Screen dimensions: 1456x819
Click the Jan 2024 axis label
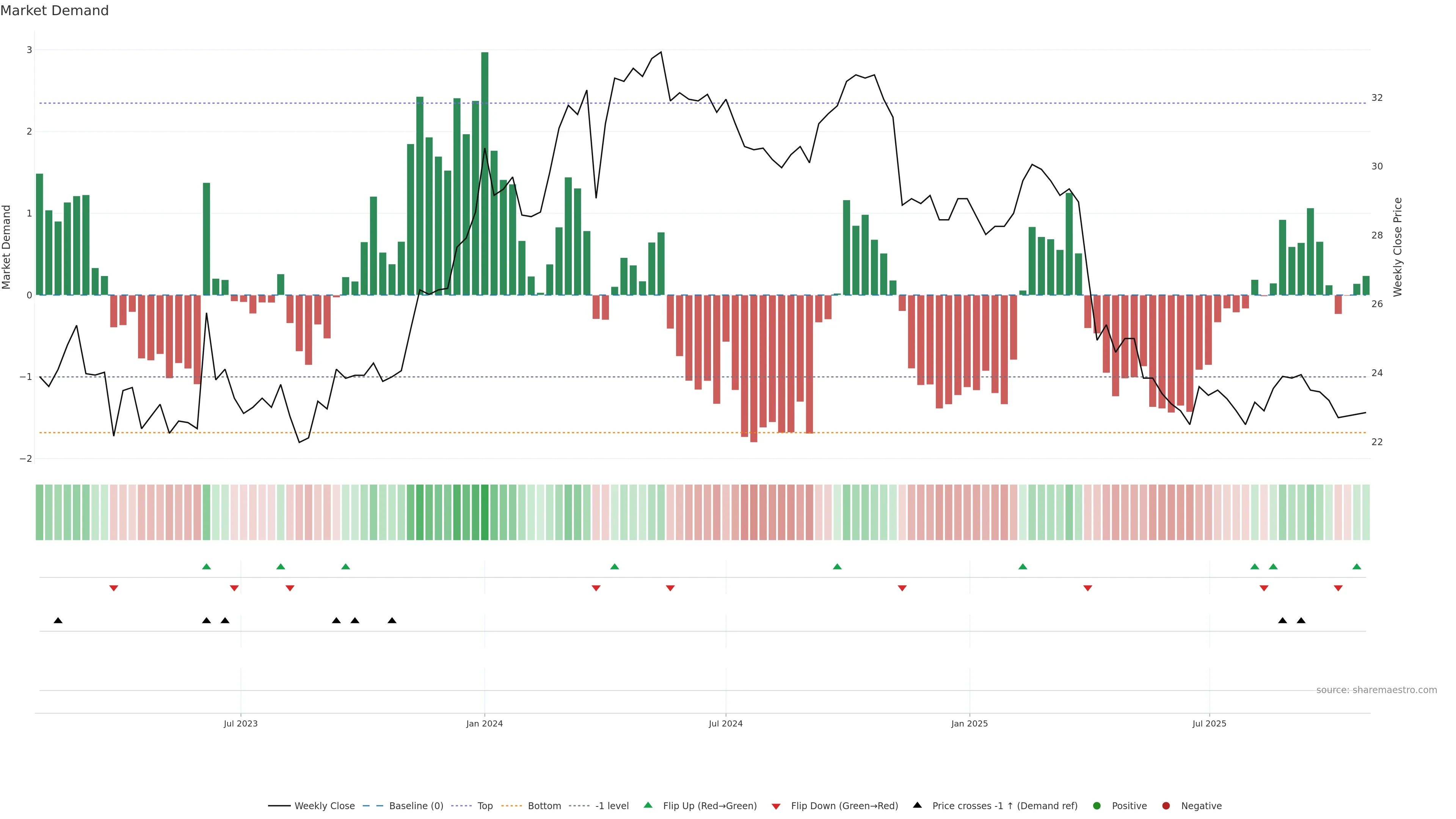tap(485, 724)
